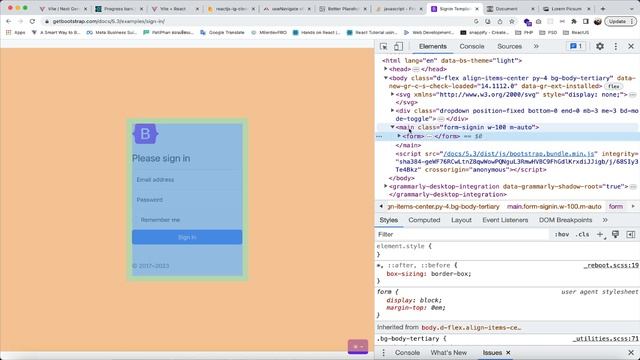Open the Apps bookmarks shortcut
The image size is (640, 360).
pyautogui.click(x=16, y=32)
